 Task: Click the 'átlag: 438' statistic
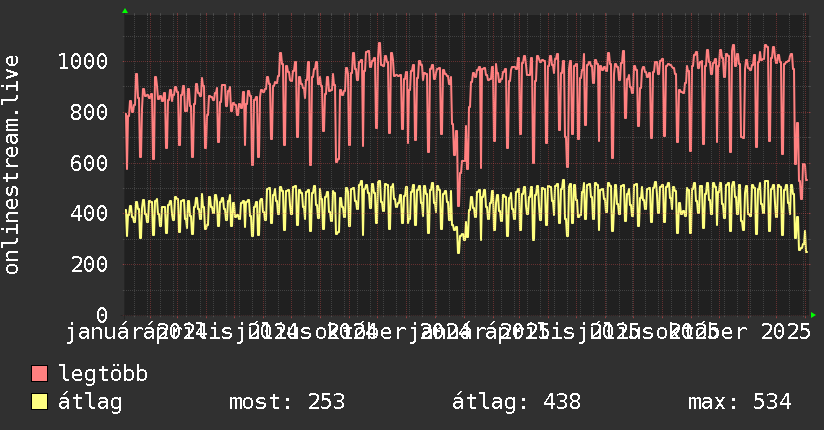pos(517,402)
